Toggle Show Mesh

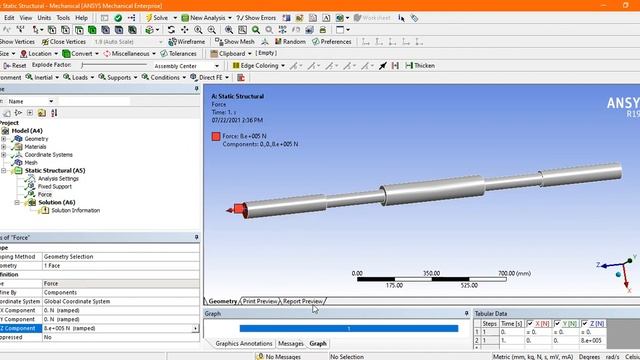click(x=235, y=42)
